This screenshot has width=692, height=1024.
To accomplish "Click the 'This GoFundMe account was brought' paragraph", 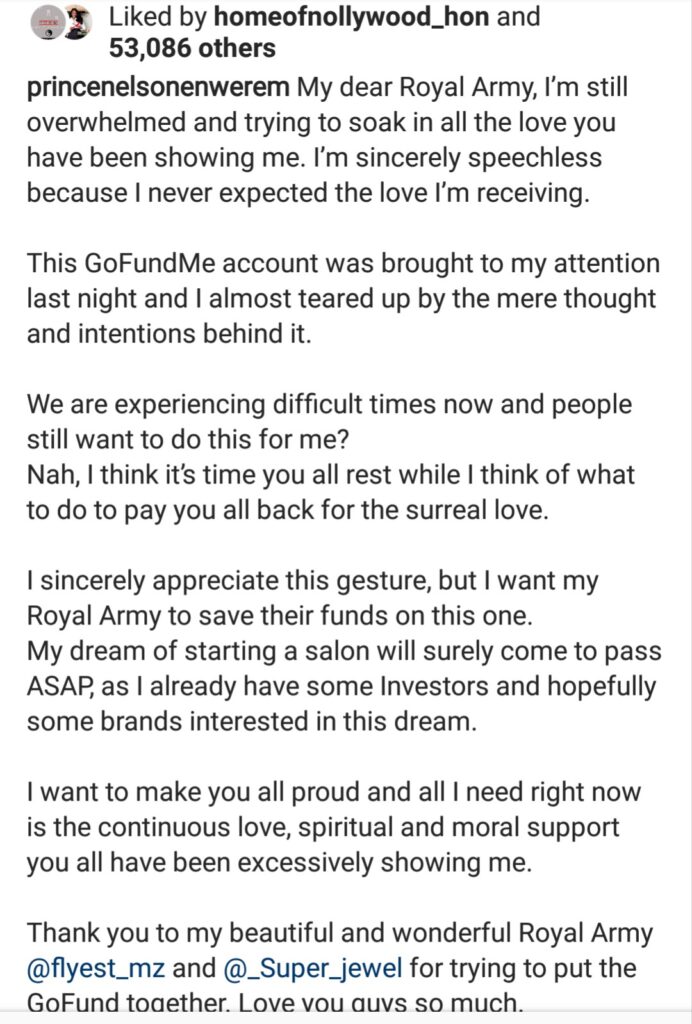I will coord(343,299).
